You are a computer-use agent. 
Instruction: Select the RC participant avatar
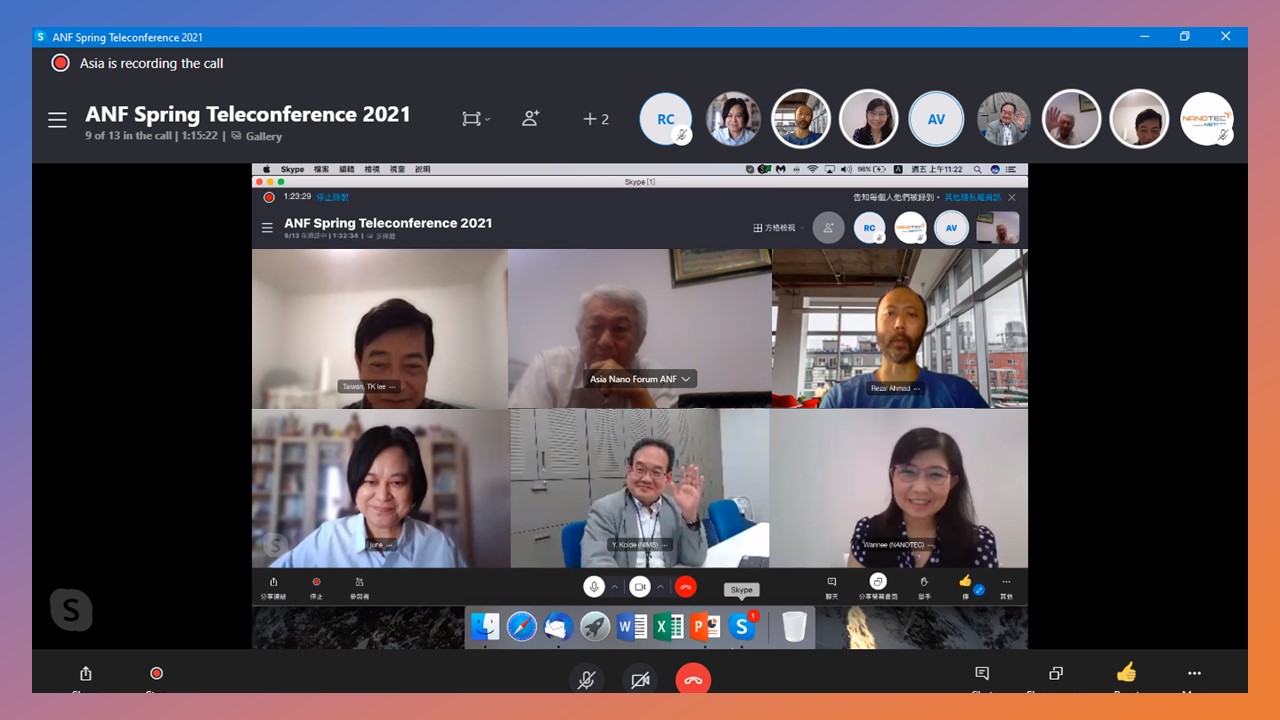coord(665,119)
